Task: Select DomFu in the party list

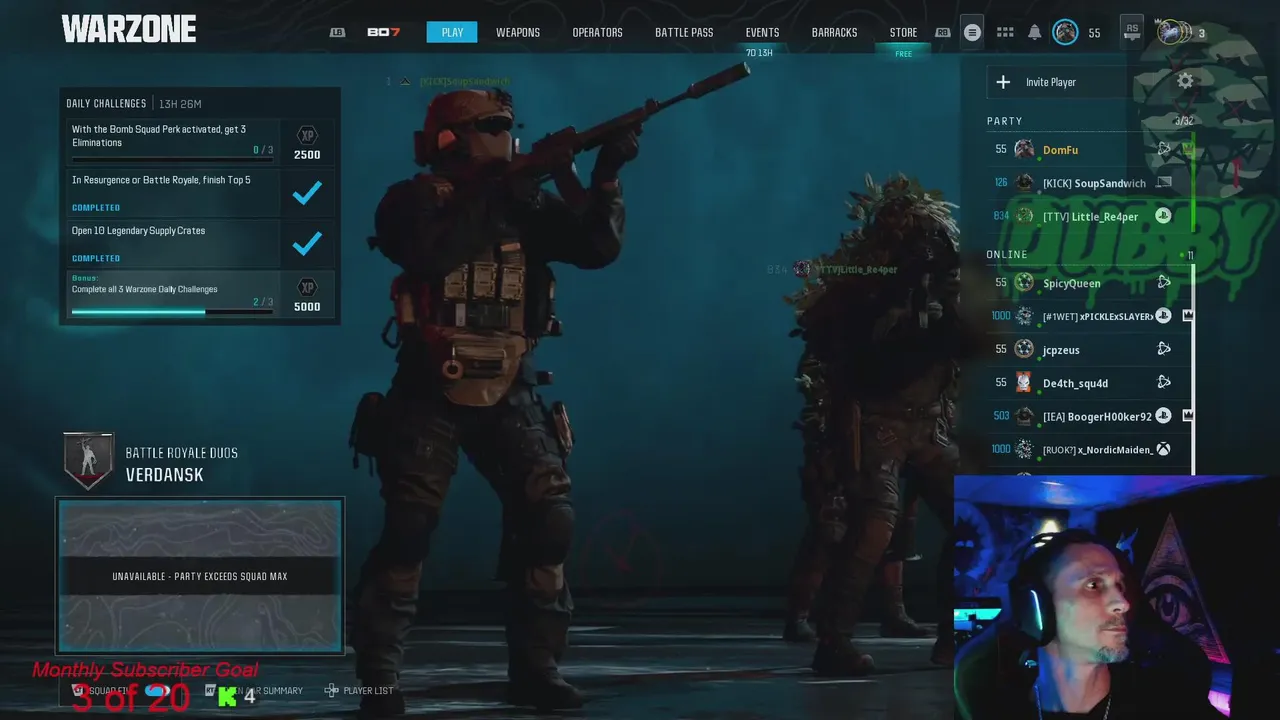Action: pyautogui.click(x=1087, y=150)
